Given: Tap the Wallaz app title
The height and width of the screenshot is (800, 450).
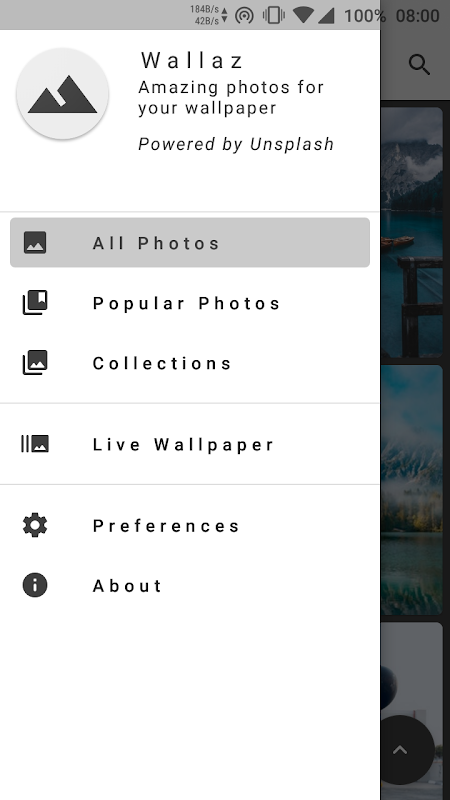Looking at the screenshot, I should 192,60.
